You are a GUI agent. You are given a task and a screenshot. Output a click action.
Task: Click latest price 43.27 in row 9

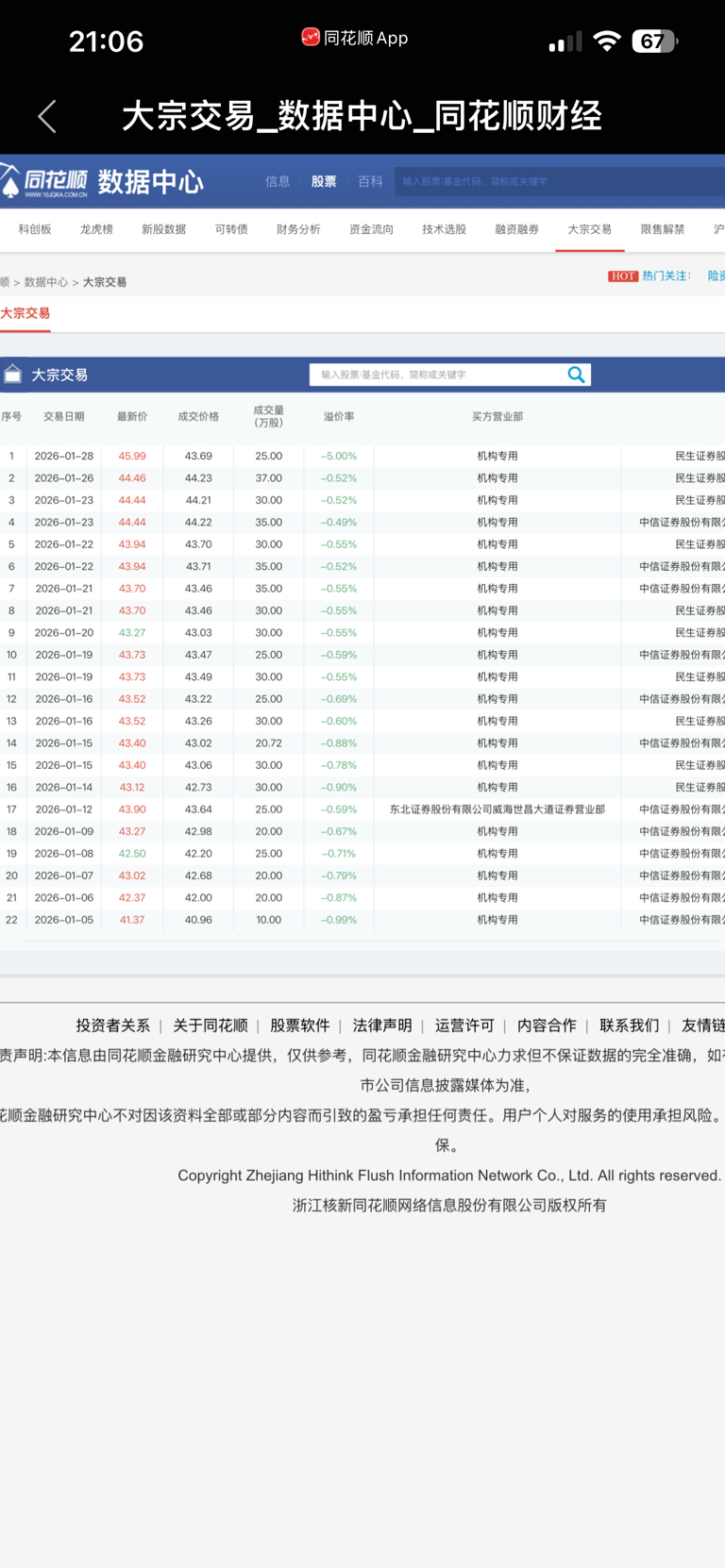coord(132,632)
